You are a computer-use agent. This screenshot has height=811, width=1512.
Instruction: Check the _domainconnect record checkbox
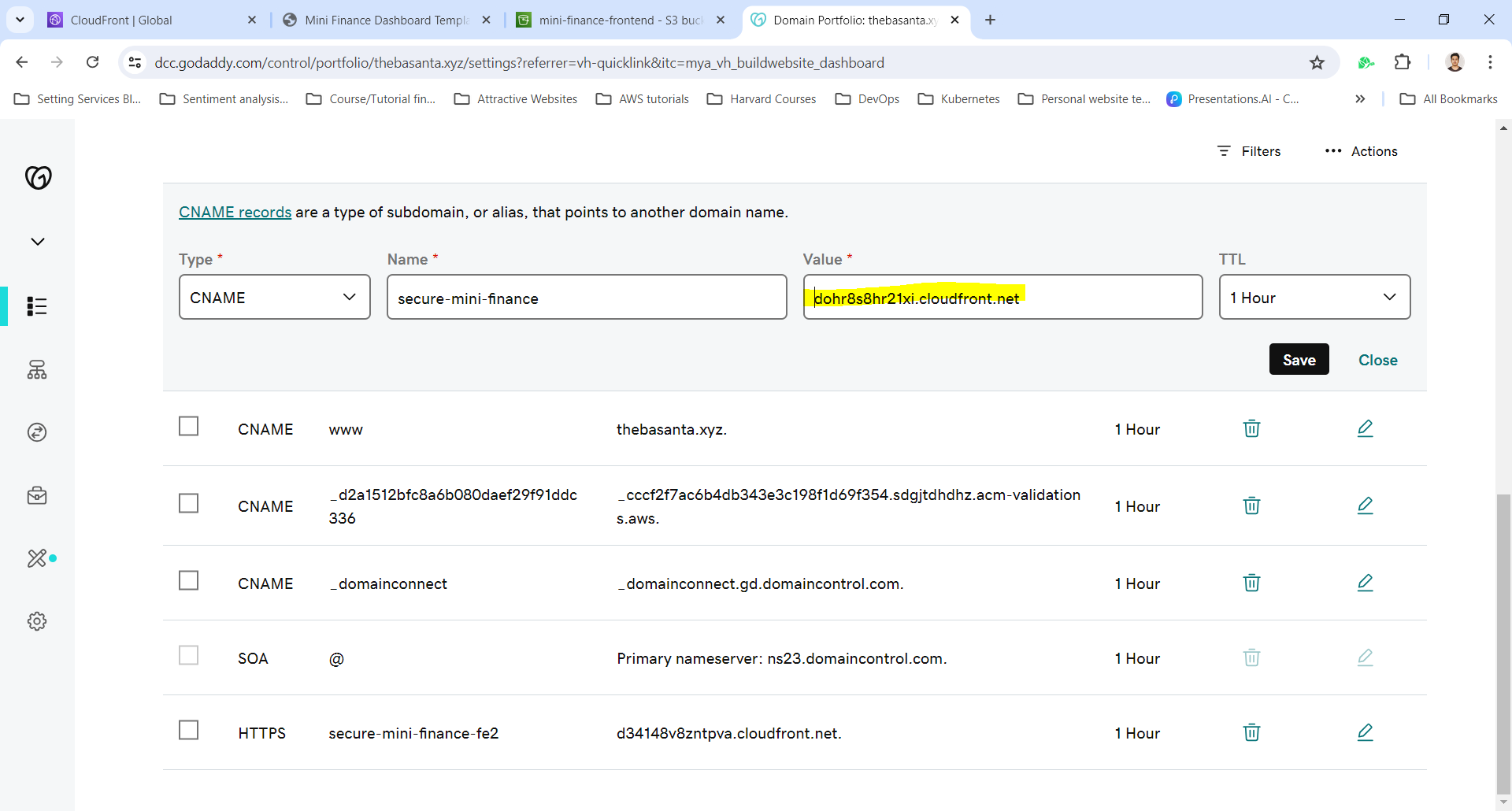click(x=188, y=580)
